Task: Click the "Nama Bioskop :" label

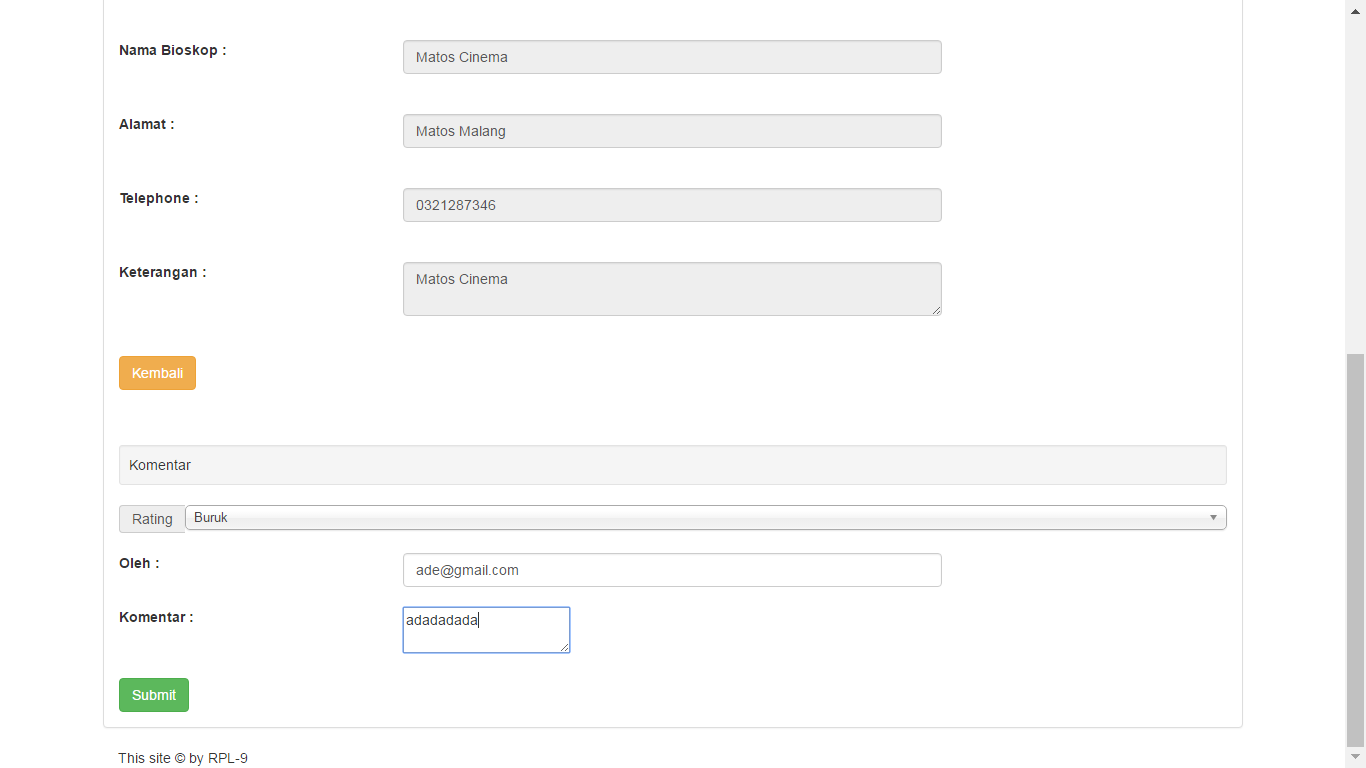Action: click(x=173, y=50)
